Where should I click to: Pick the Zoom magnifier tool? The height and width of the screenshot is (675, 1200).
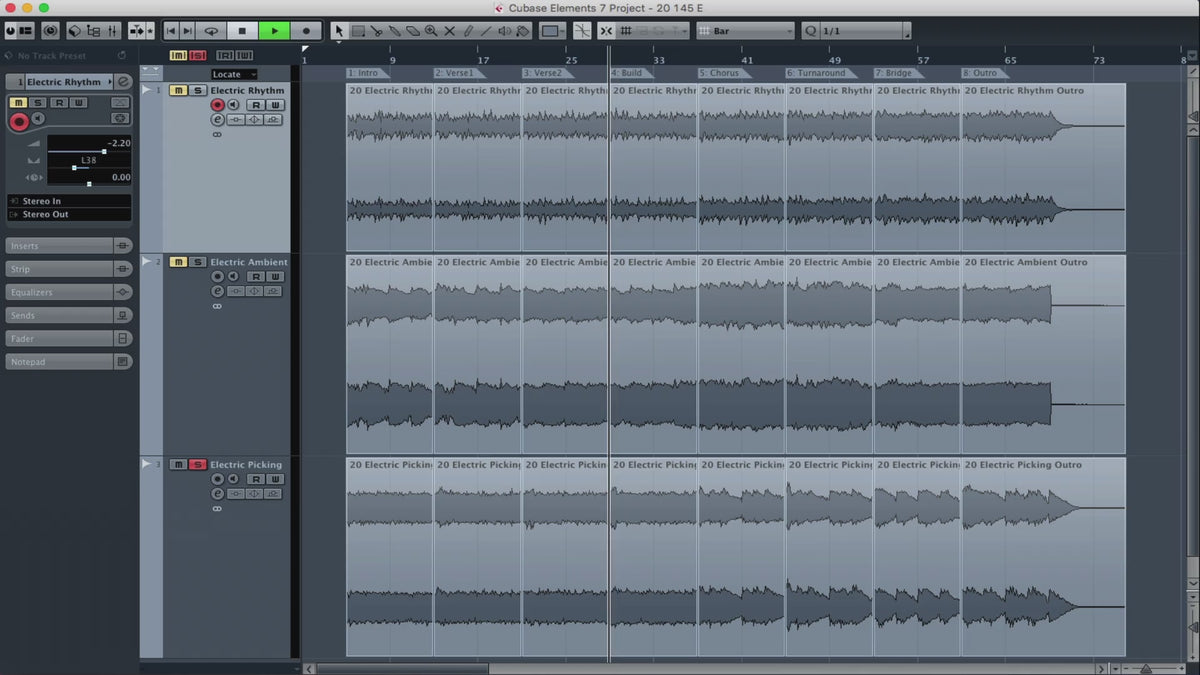[x=431, y=31]
